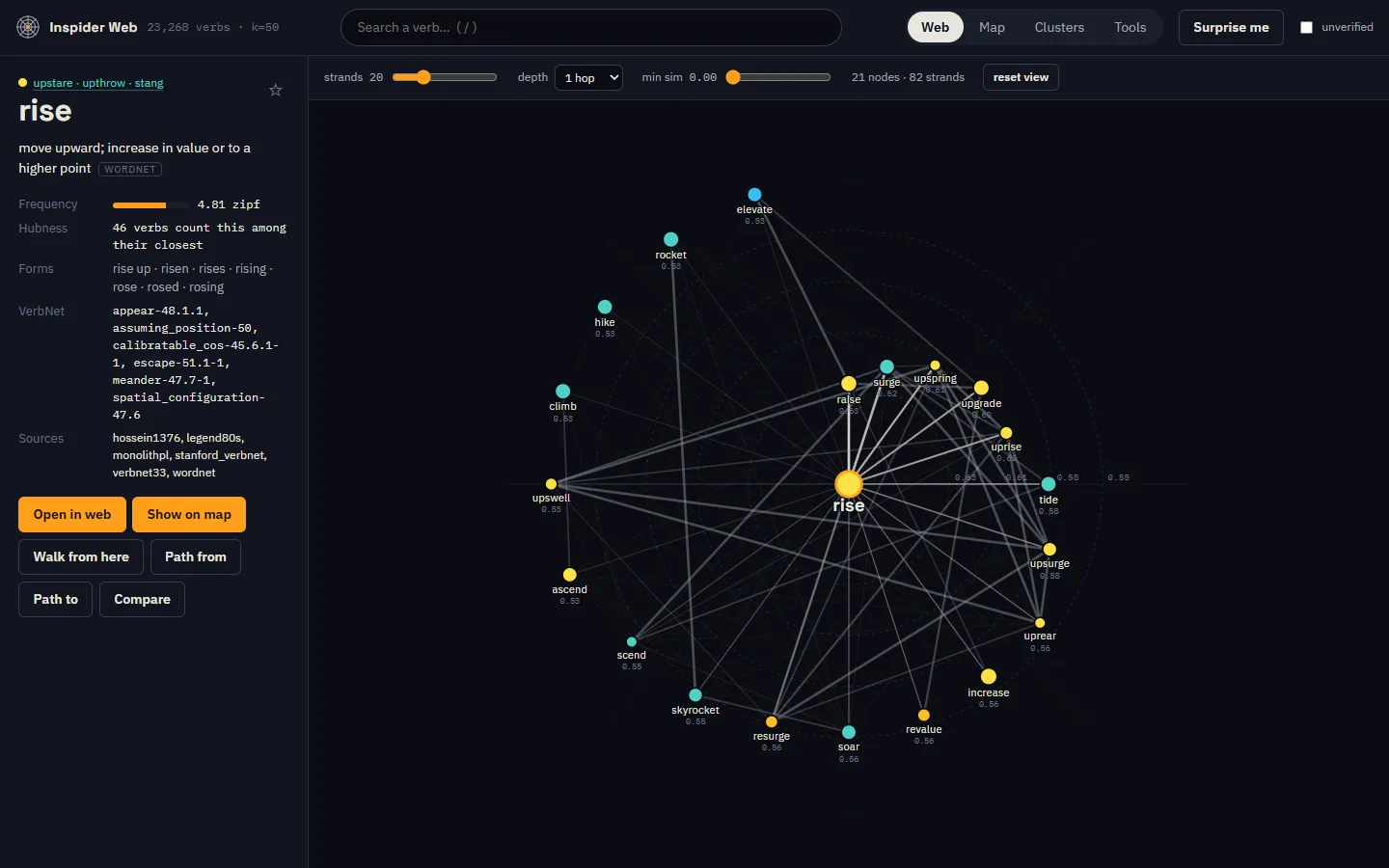This screenshot has height=868, width=1389.
Task: Switch to the Map tab
Action: [x=992, y=27]
